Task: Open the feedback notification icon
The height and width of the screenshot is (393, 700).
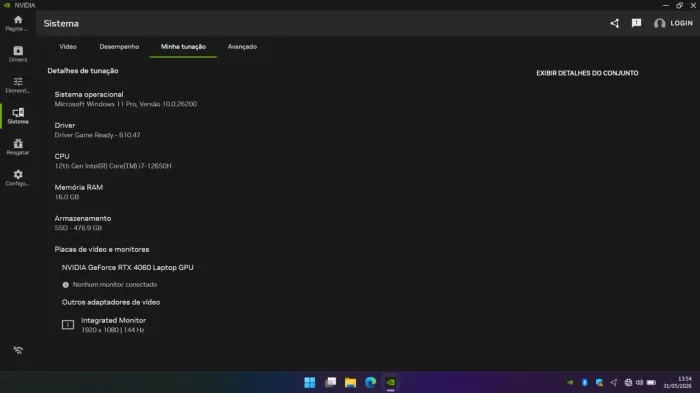Action: click(x=637, y=23)
